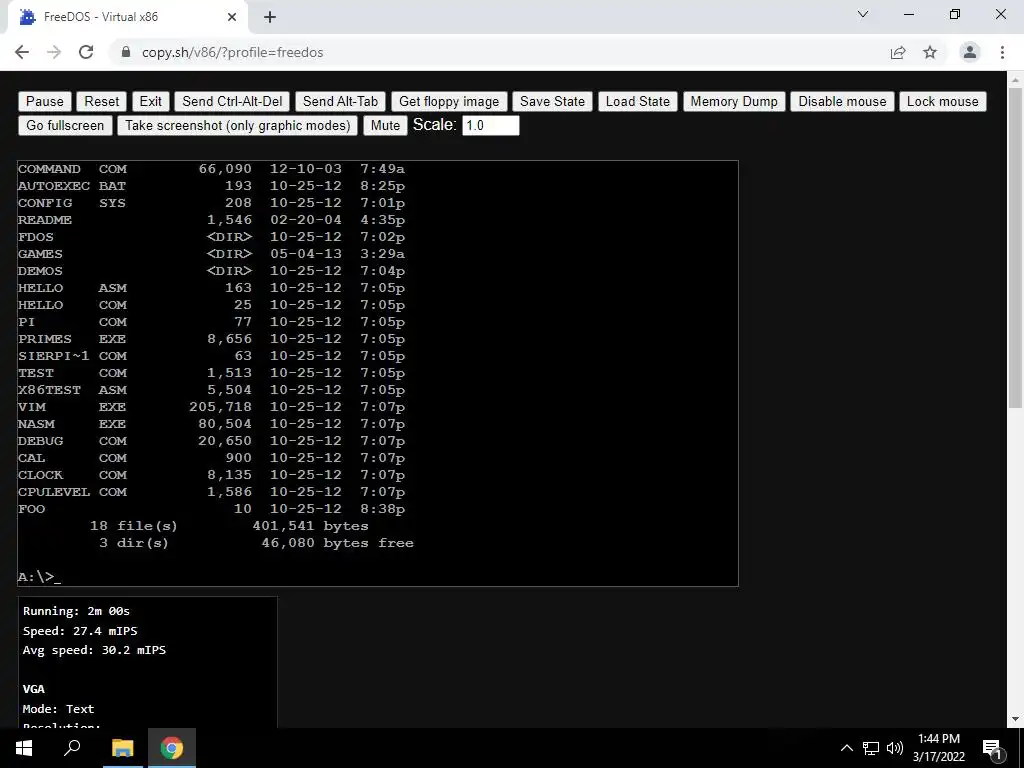Image resolution: width=1024 pixels, height=768 pixels.
Task: Click the FOO file entry
Action: (x=211, y=509)
